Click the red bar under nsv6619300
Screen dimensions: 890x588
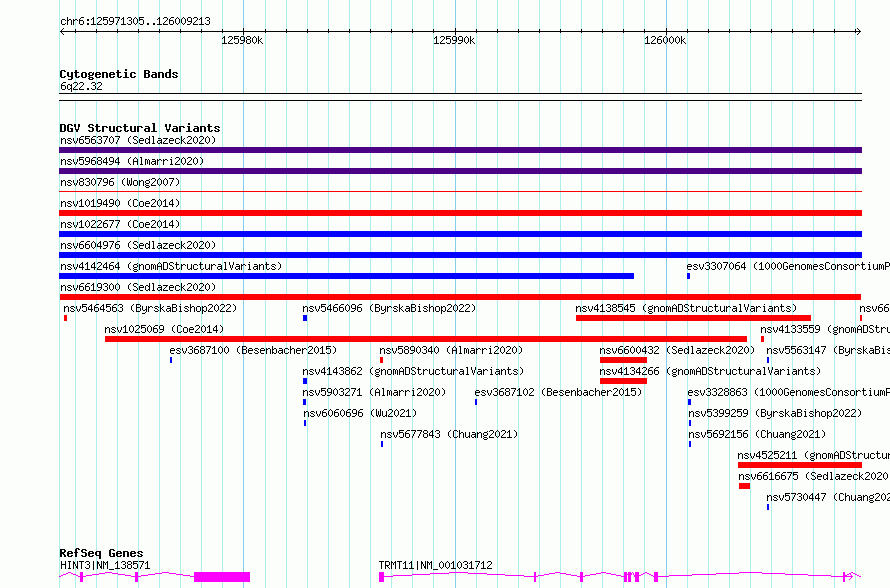tap(460, 297)
